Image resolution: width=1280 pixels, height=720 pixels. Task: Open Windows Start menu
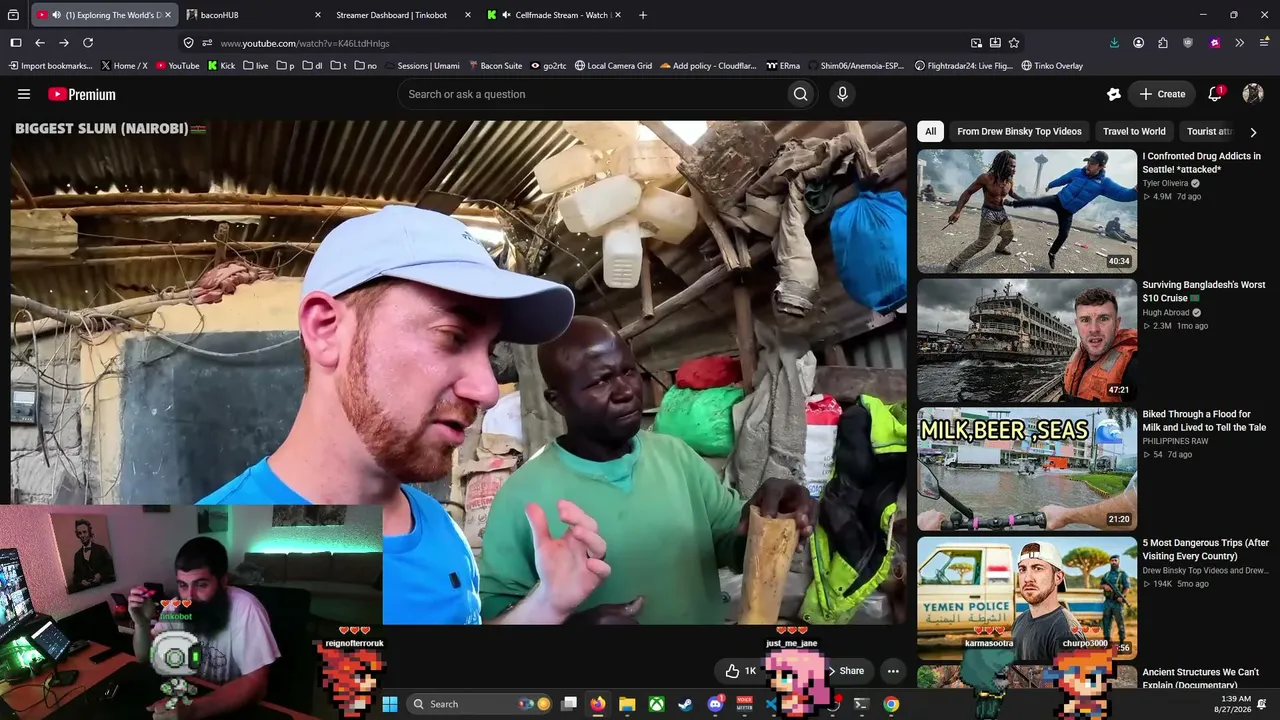[x=390, y=704]
